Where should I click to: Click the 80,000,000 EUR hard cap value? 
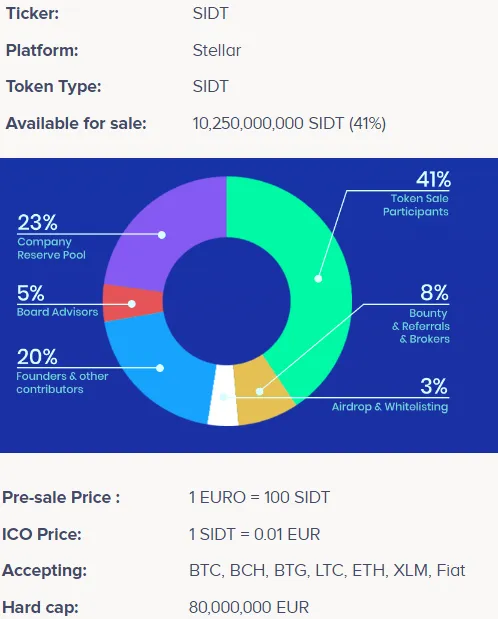(249, 607)
